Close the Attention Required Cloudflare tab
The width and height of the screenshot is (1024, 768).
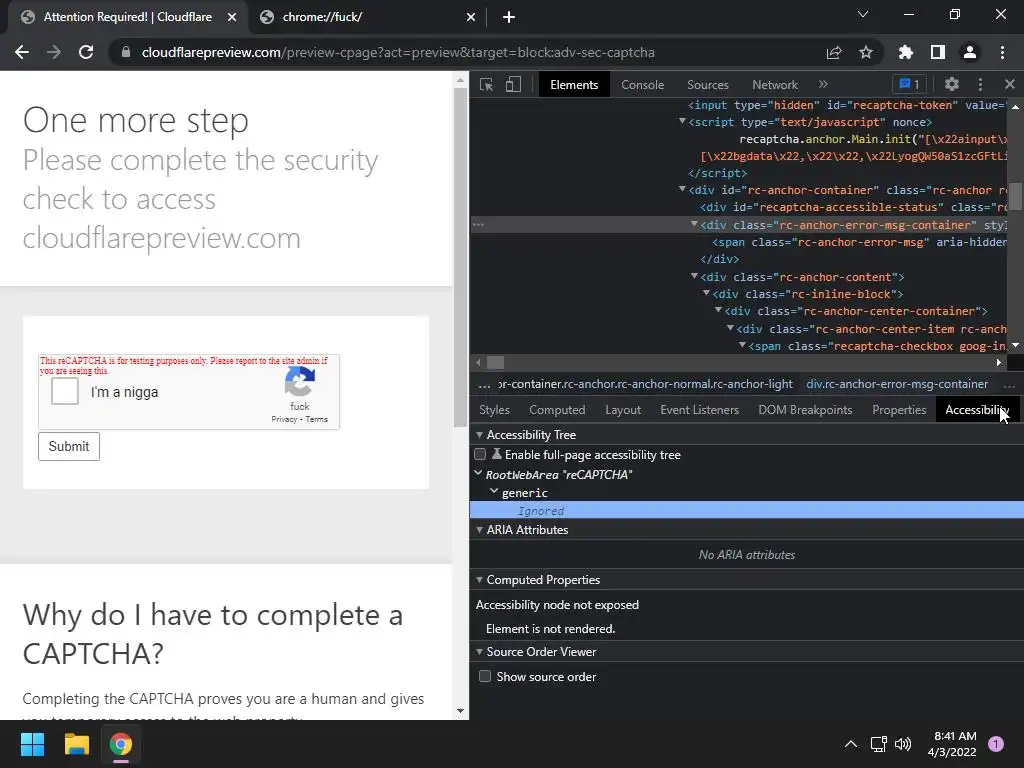pos(232,17)
